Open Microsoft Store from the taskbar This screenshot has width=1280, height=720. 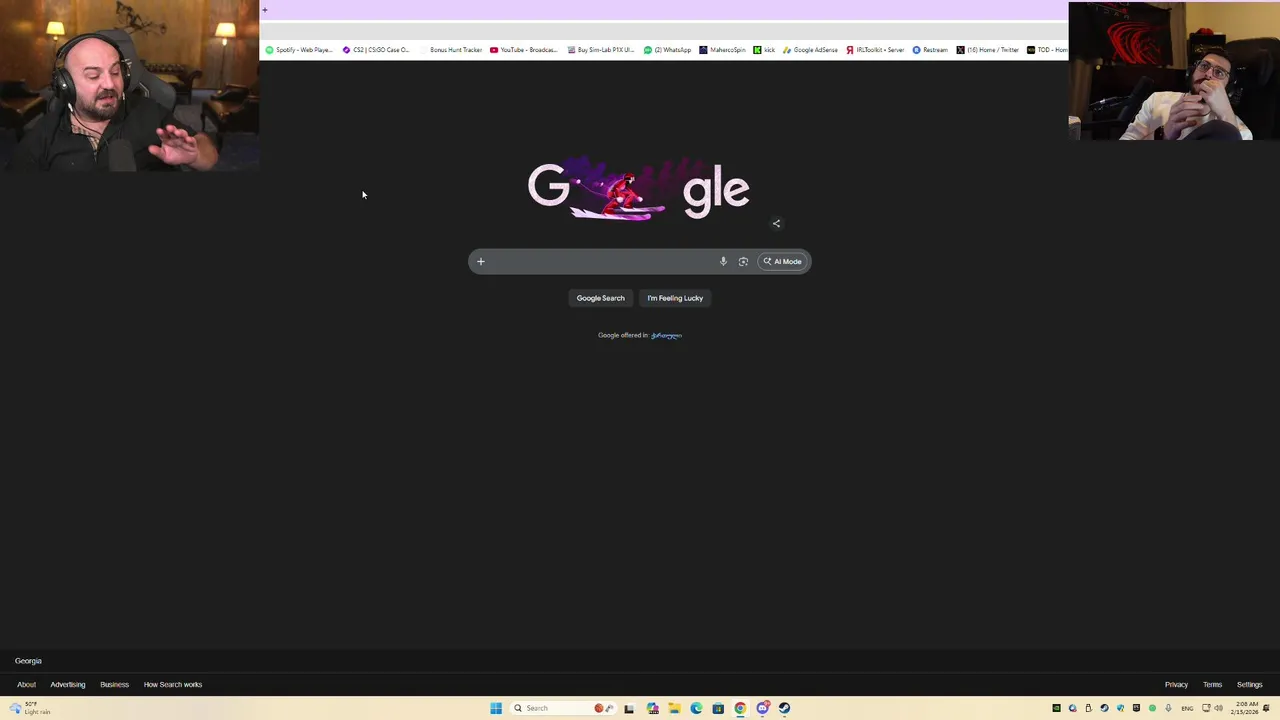pyautogui.click(x=718, y=708)
